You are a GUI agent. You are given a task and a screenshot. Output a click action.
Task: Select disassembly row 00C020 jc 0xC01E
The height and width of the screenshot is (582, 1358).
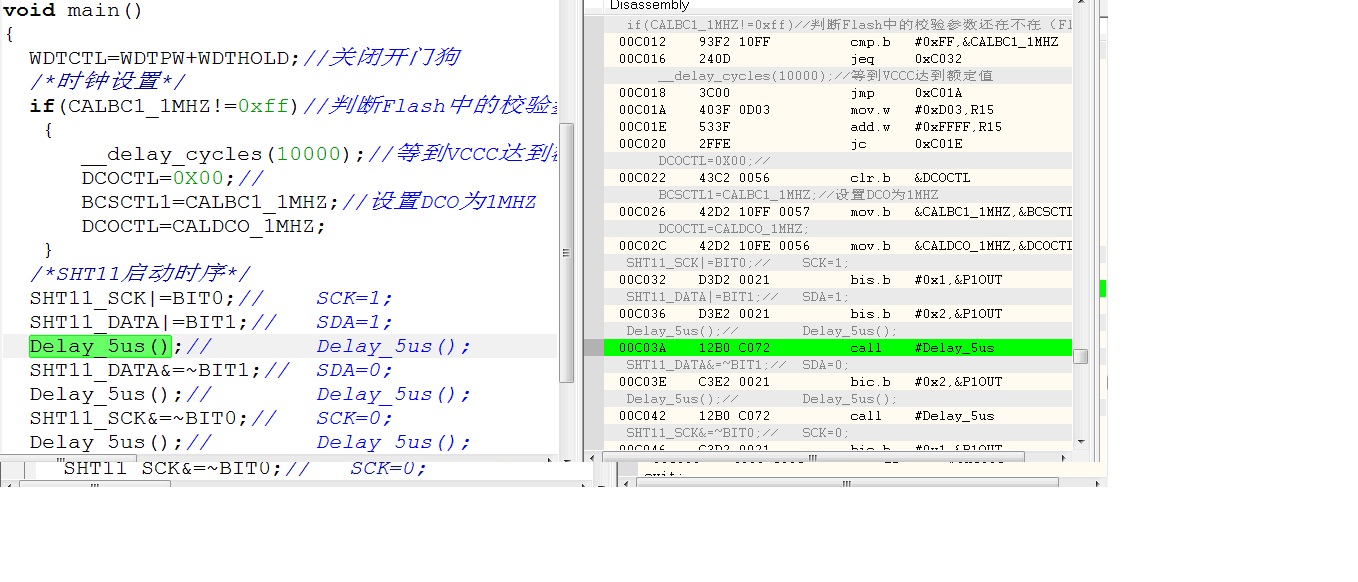pyautogui.click(x=838, y=144)
